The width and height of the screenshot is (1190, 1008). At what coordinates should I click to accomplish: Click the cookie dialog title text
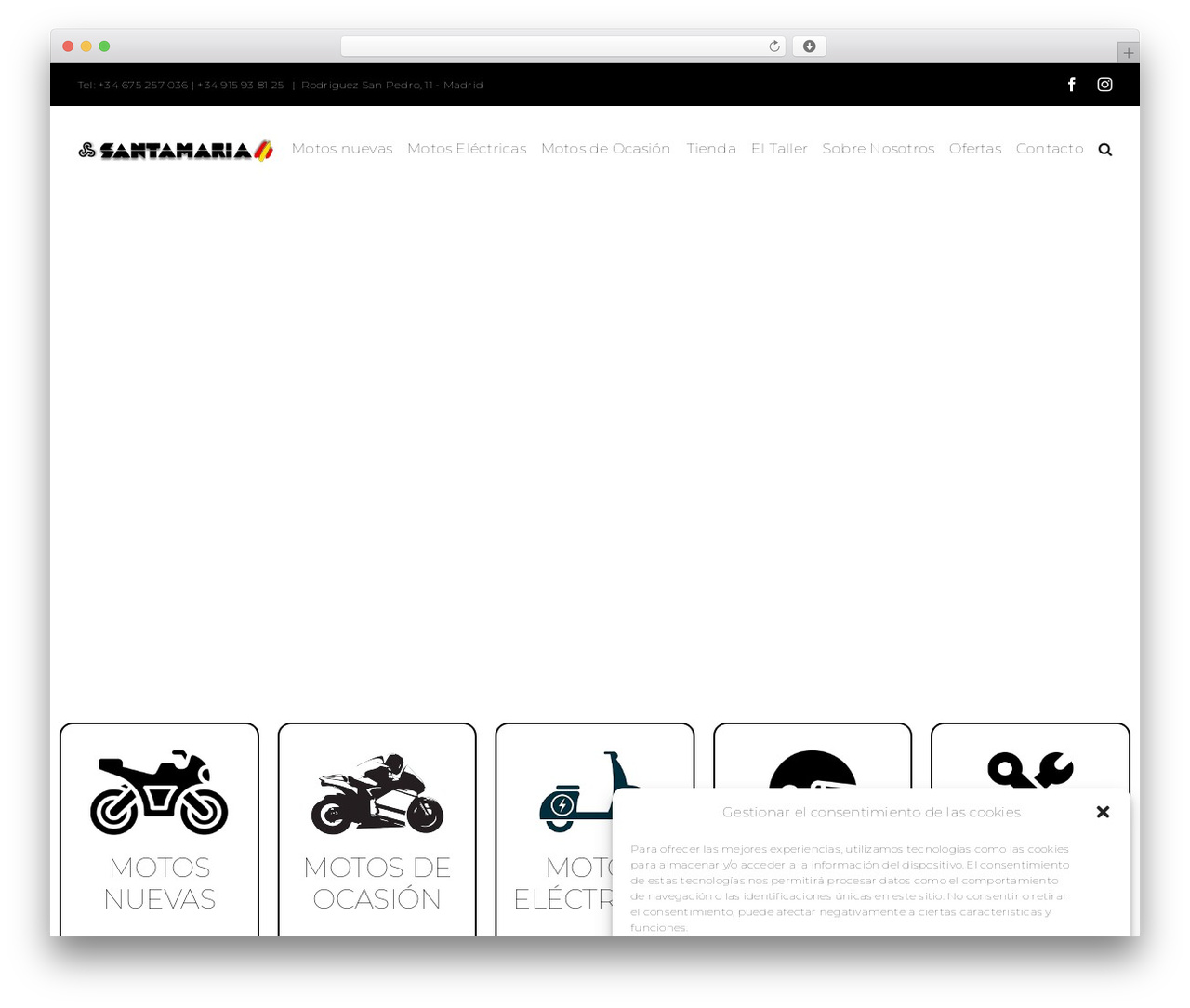pos(871,812)
